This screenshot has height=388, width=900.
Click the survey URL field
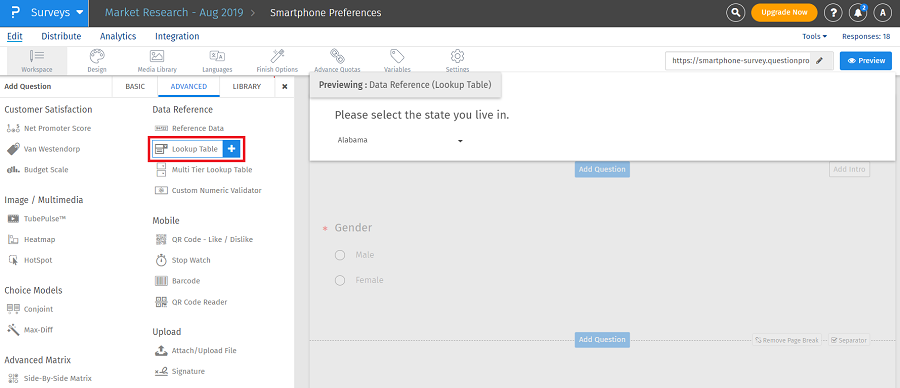pyautogui.click(x=738, y=60)
